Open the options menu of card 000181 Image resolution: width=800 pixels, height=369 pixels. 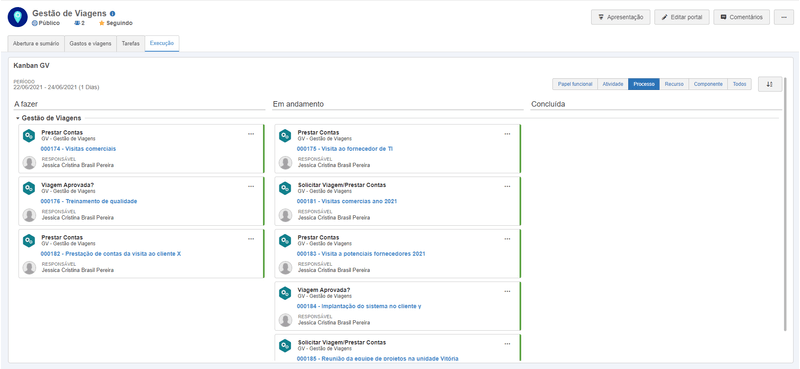(x=507, y=186)
